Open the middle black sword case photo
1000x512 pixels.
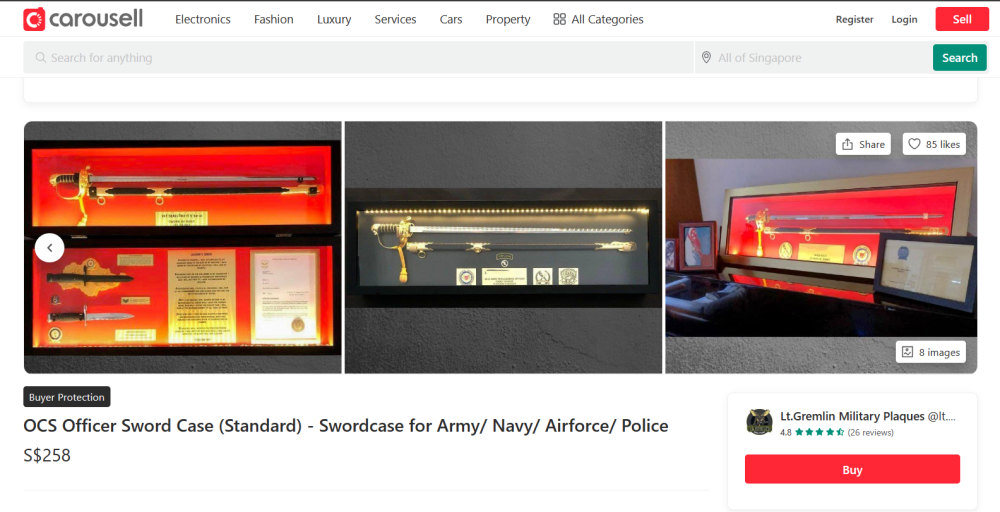[x=503, y=247]
